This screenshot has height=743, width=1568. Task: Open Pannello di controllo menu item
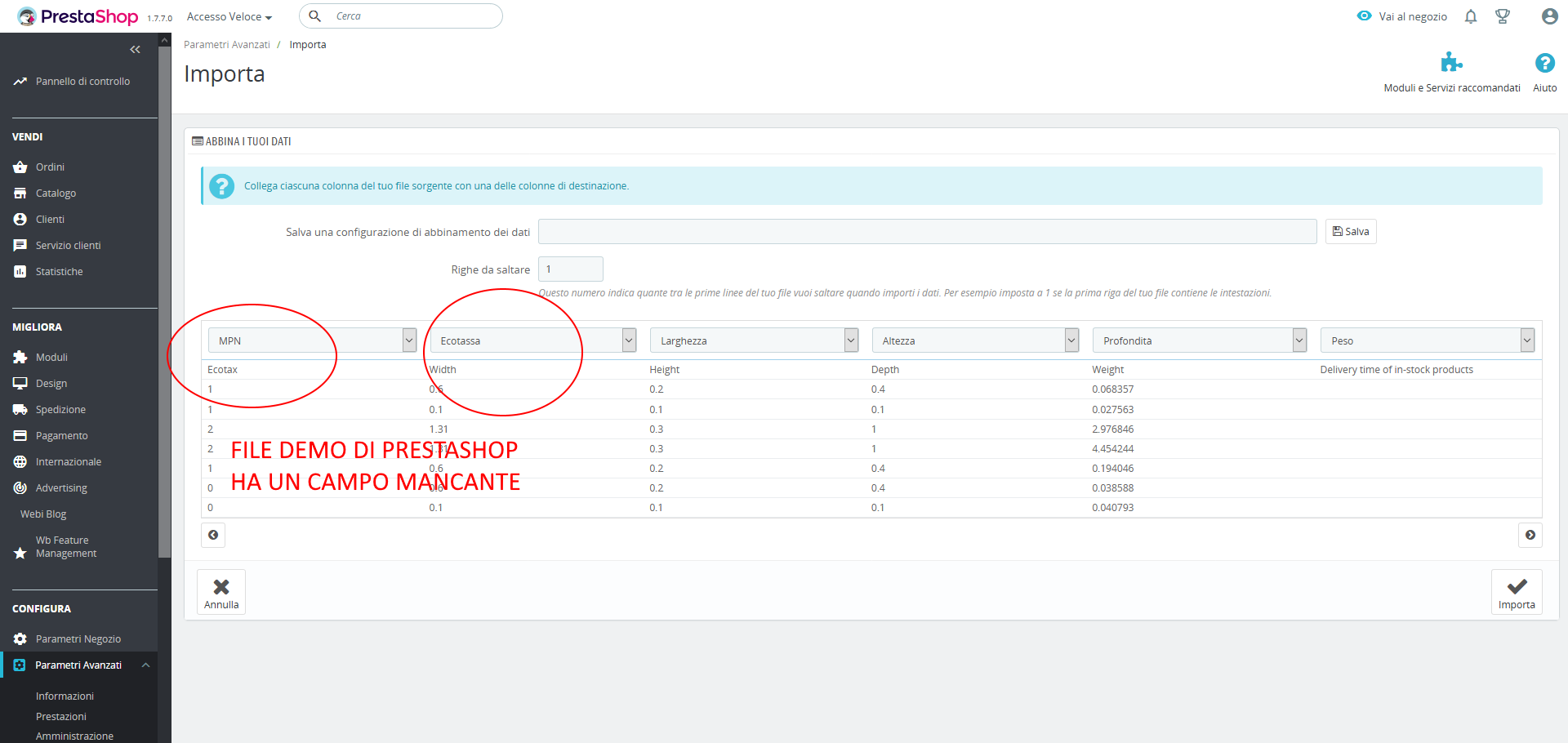[82, 82]
